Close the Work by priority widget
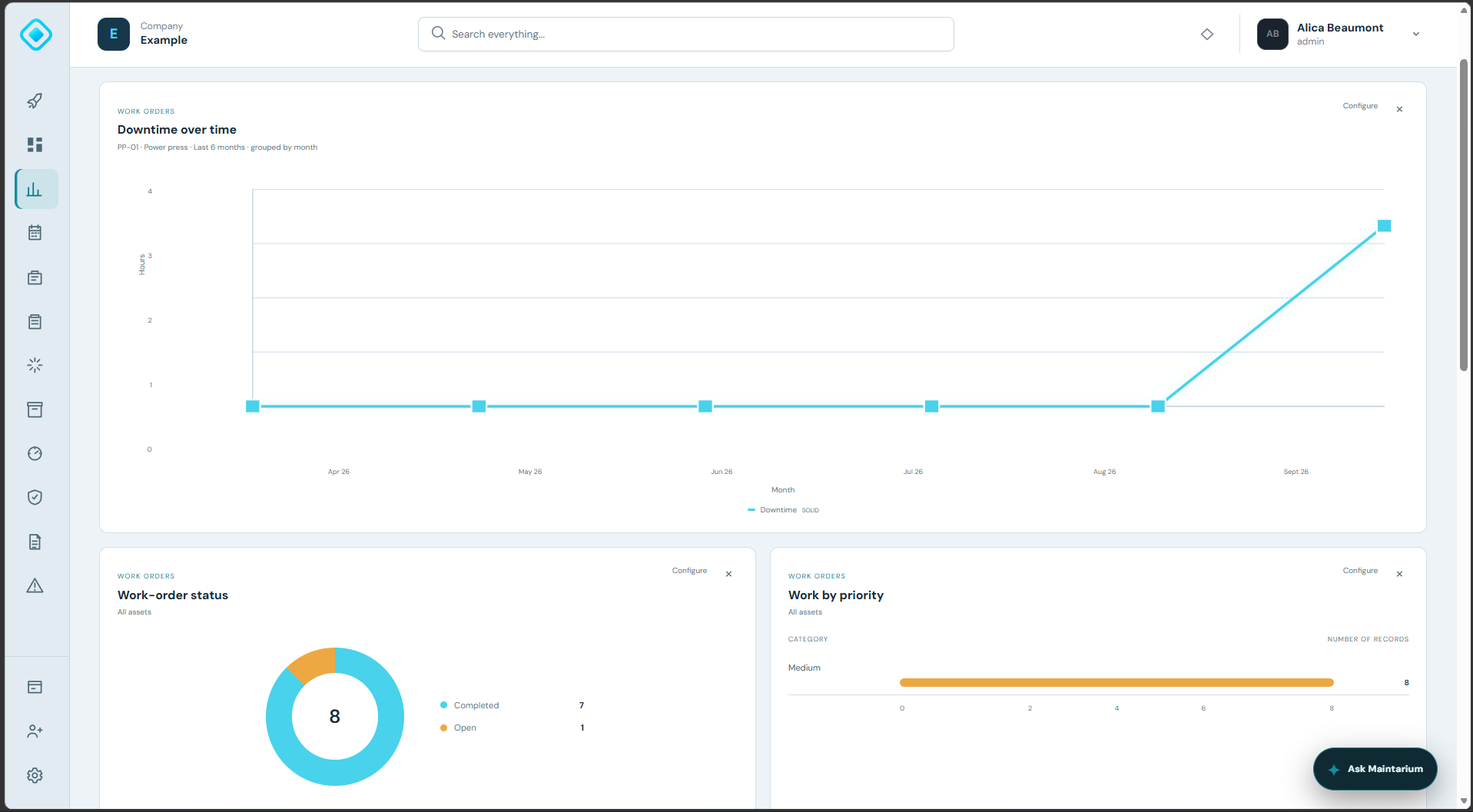The height and width of the screenshot is (812, 1473). 1399,574
